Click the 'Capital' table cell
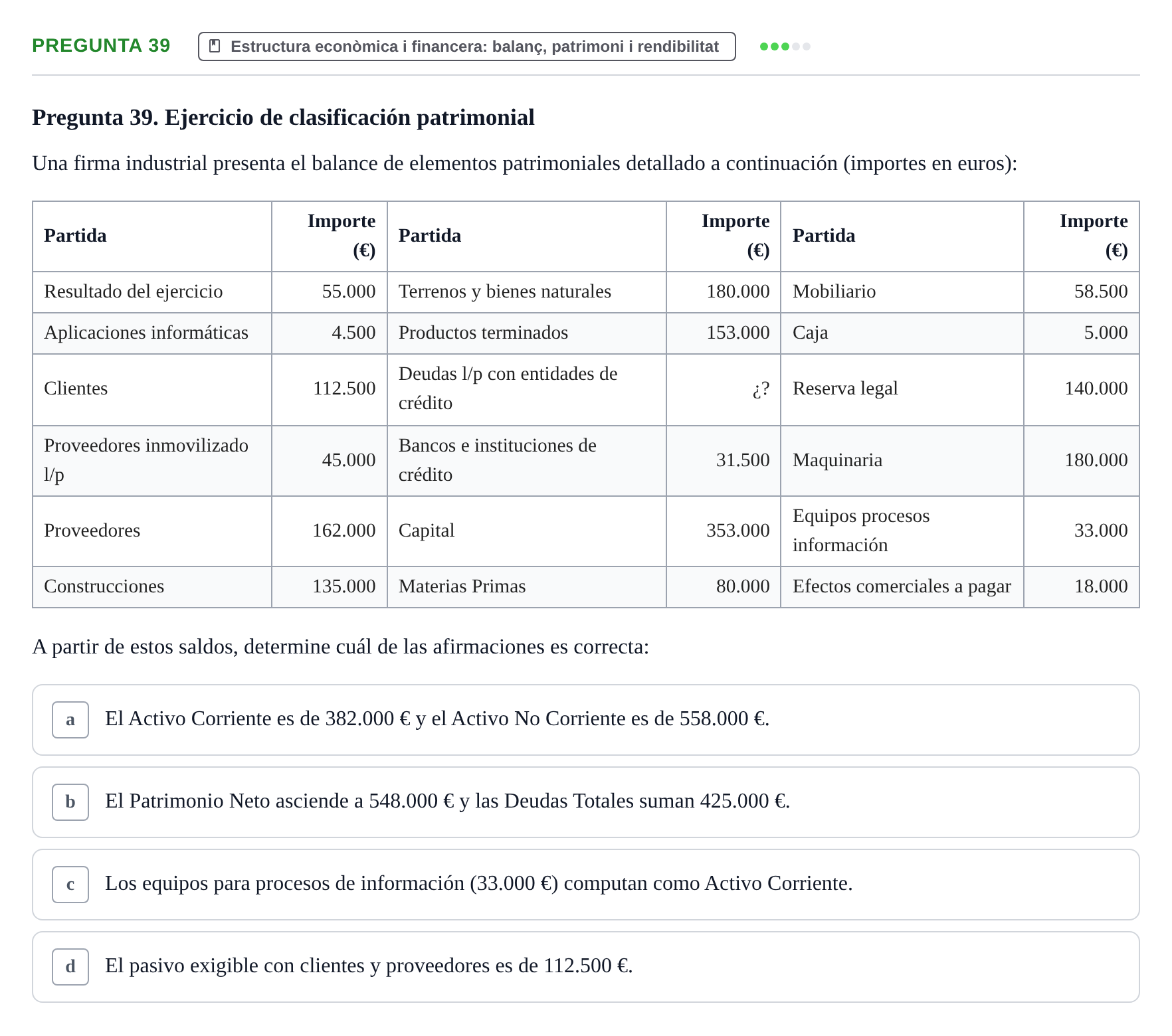The height and width of the screenshot is (1036, 1172). pyautogui.click(x=527, y=531)
